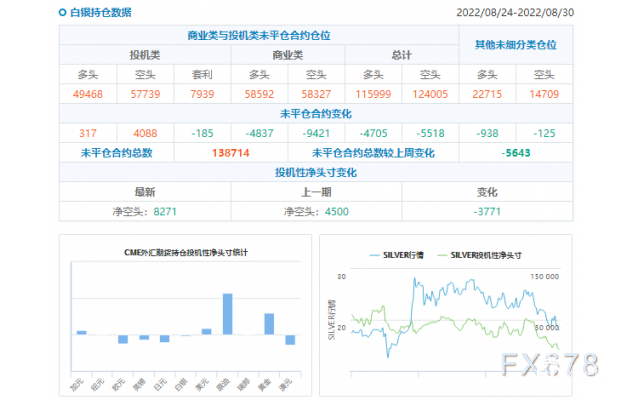
Task: Click the 白银持仓数据 heading
Action: [100, 13]
